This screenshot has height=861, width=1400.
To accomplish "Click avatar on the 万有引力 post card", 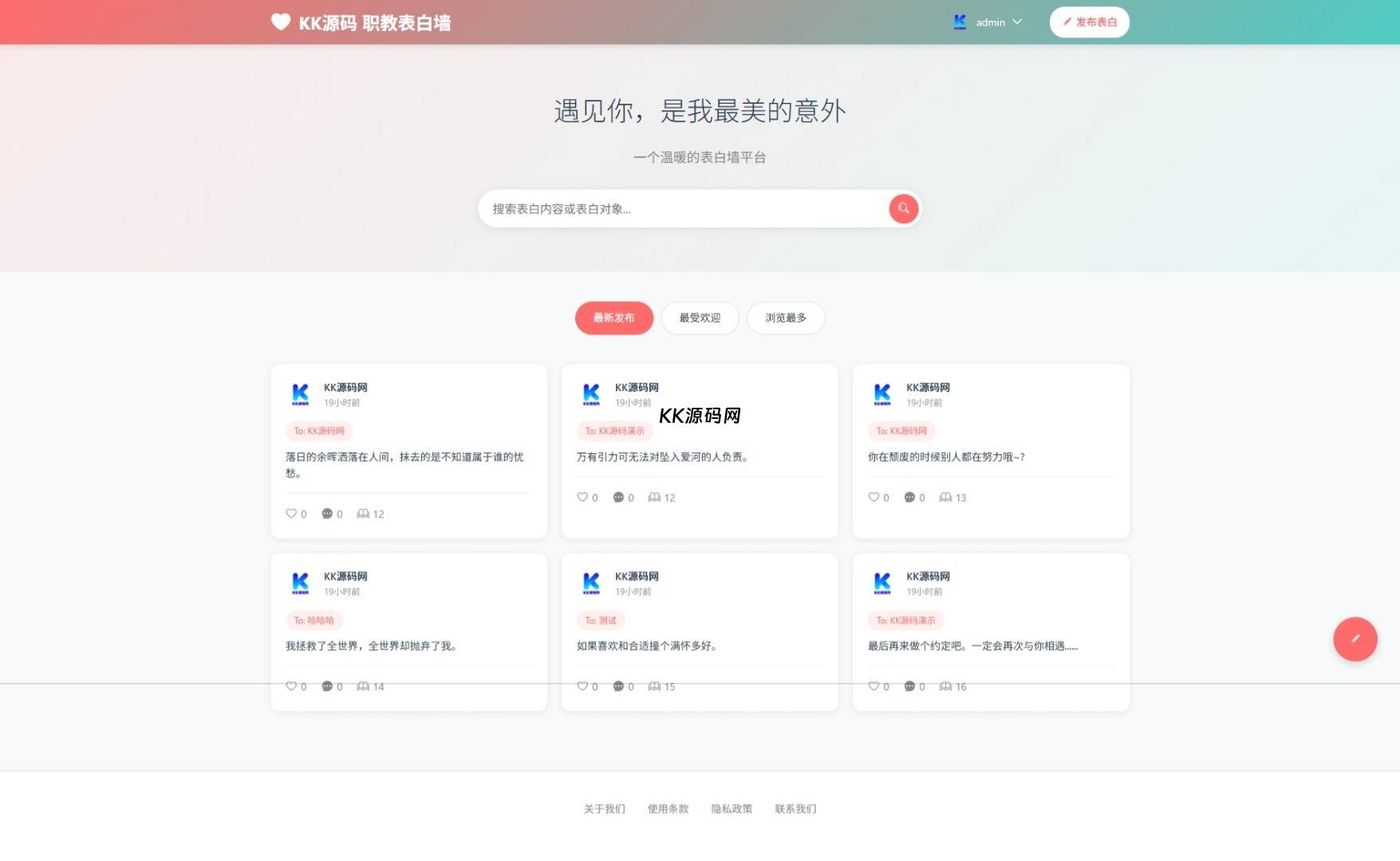I will pyautogui.click(x=591, y=394).
